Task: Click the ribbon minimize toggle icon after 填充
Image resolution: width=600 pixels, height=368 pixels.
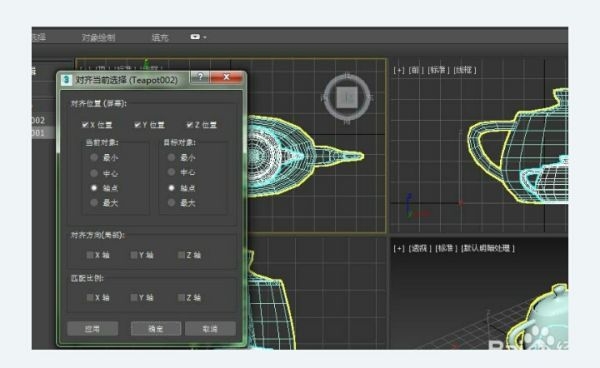Action: 195,37
